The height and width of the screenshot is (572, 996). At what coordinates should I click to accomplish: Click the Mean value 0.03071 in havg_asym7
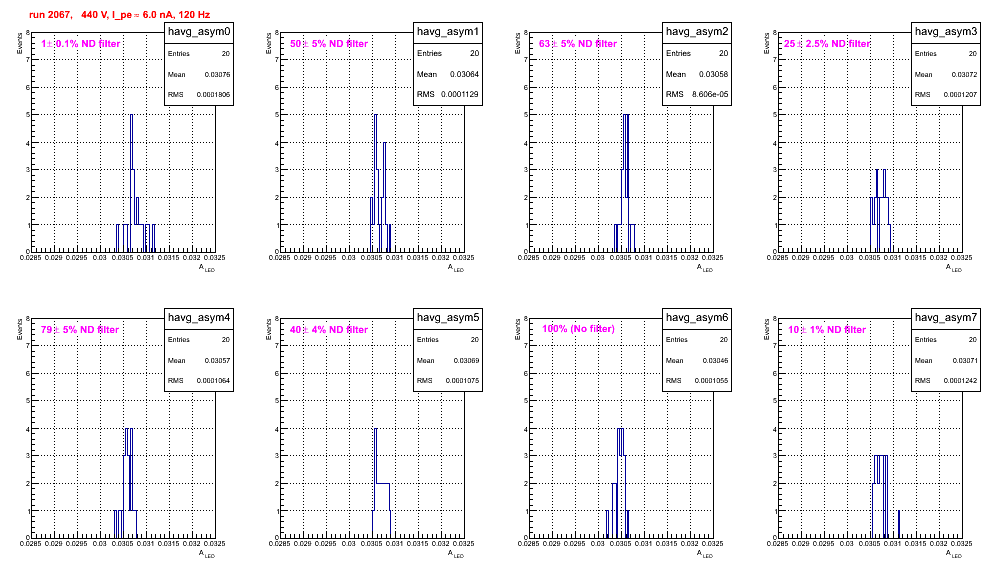(964, 360)
